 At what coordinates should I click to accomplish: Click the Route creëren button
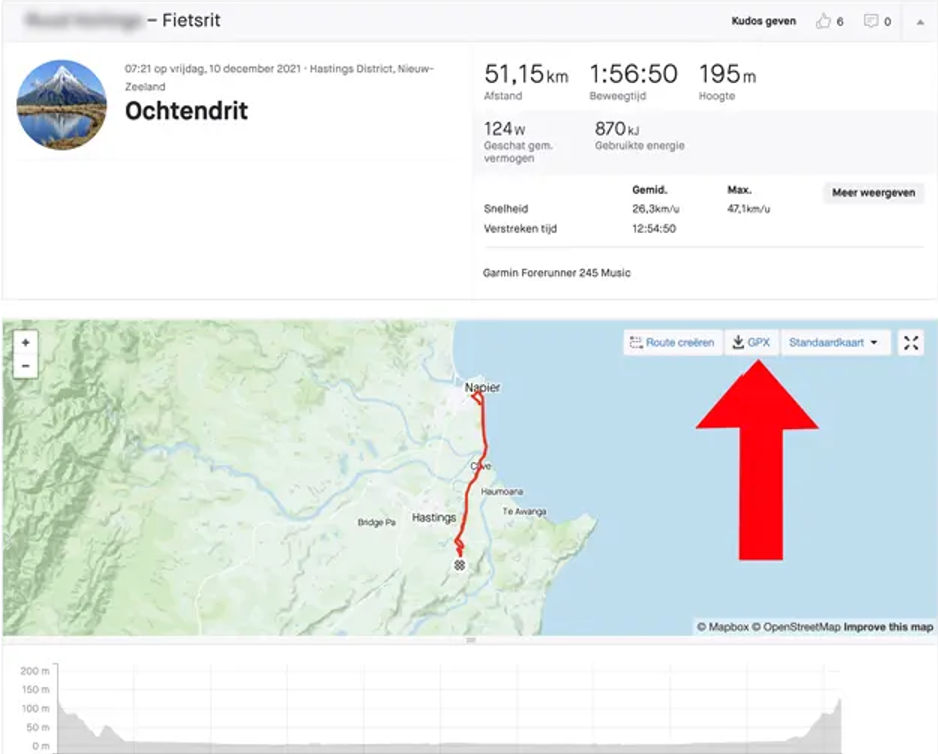[672, 343]
